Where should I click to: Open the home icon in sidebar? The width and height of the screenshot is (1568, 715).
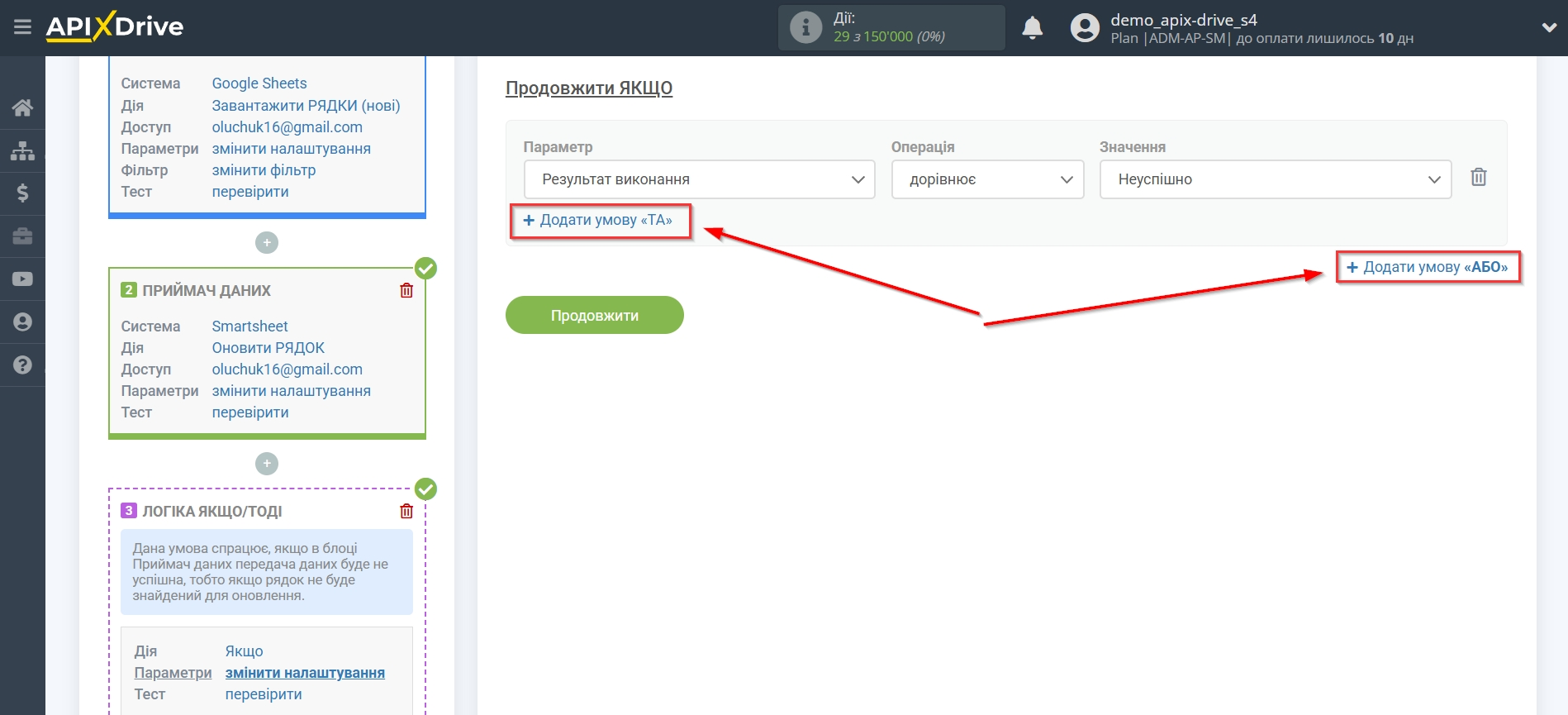[x=22, y=107]
